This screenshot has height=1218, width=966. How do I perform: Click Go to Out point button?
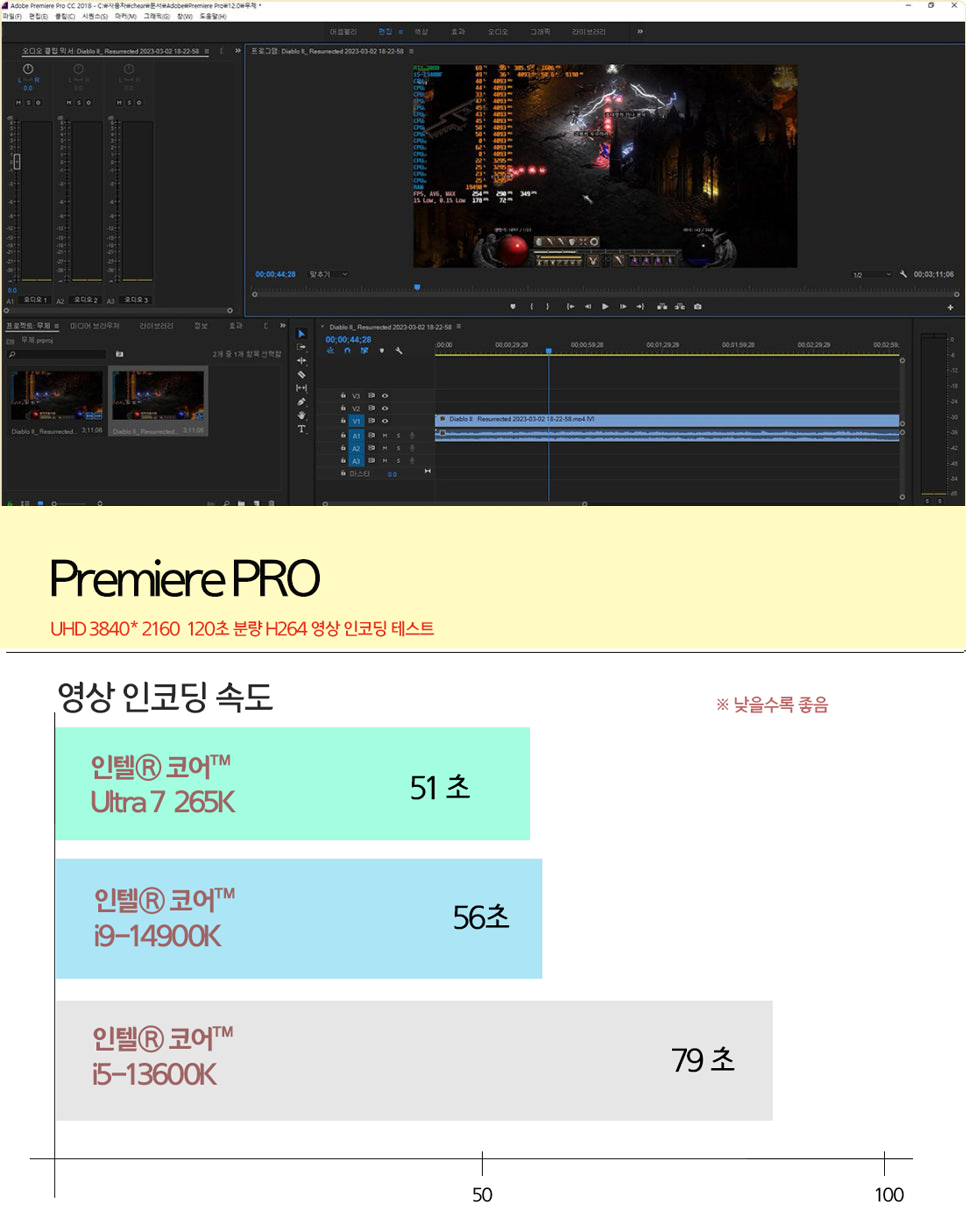click(x=640, y=306)
